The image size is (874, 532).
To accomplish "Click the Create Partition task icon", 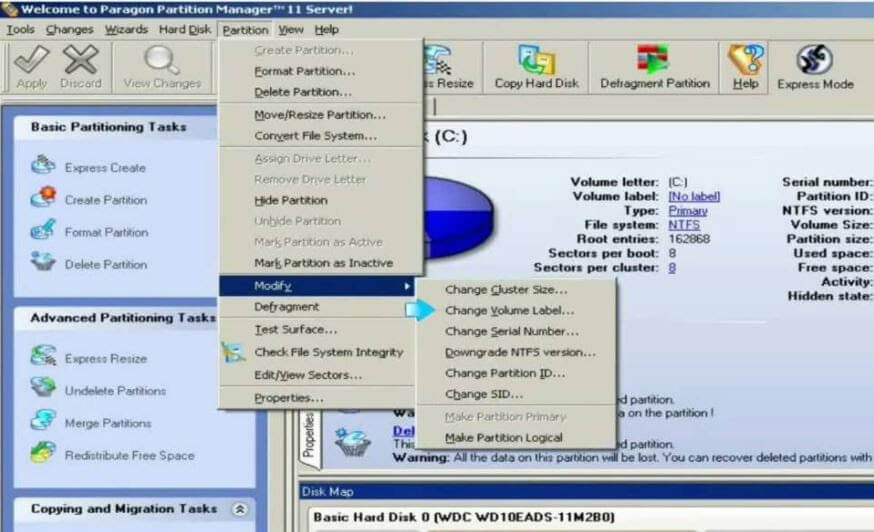I will click(x=43, y=197).
